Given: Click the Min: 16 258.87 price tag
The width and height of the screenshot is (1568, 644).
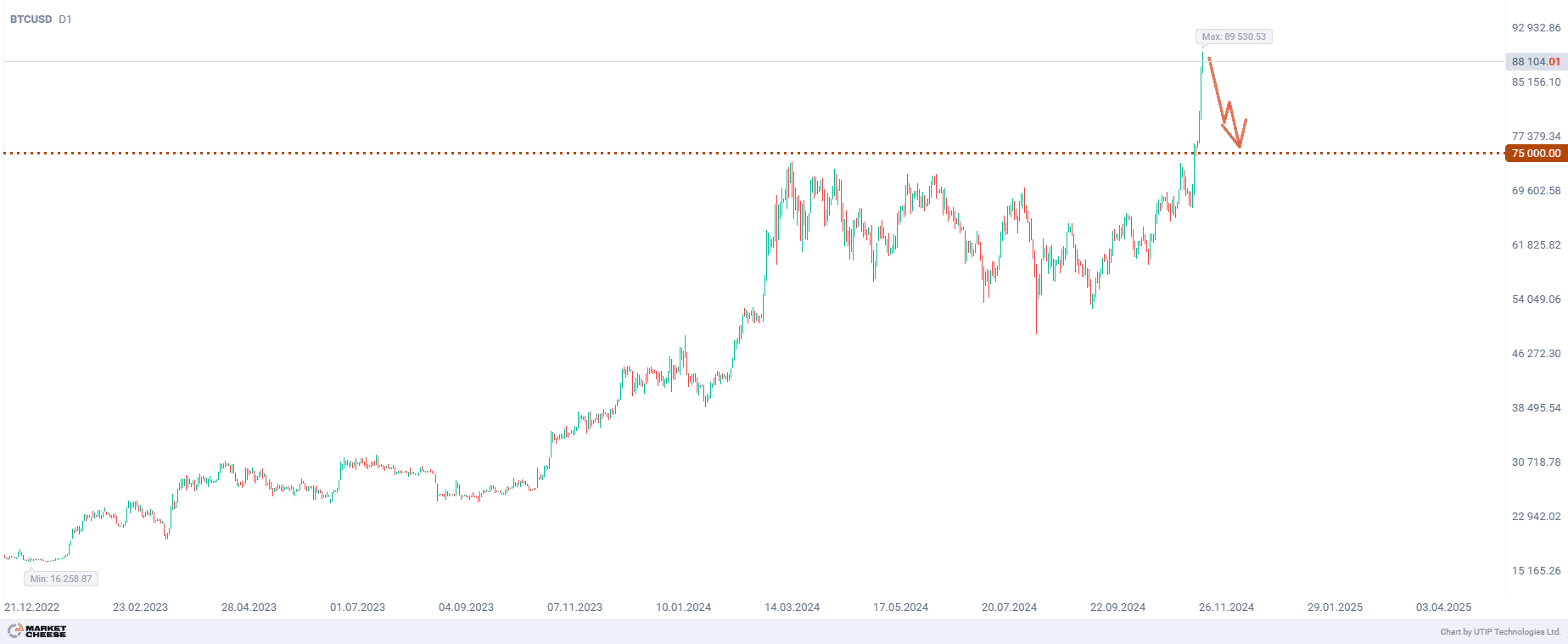Looking at the screenshot, I should click(x=61, y=579).
